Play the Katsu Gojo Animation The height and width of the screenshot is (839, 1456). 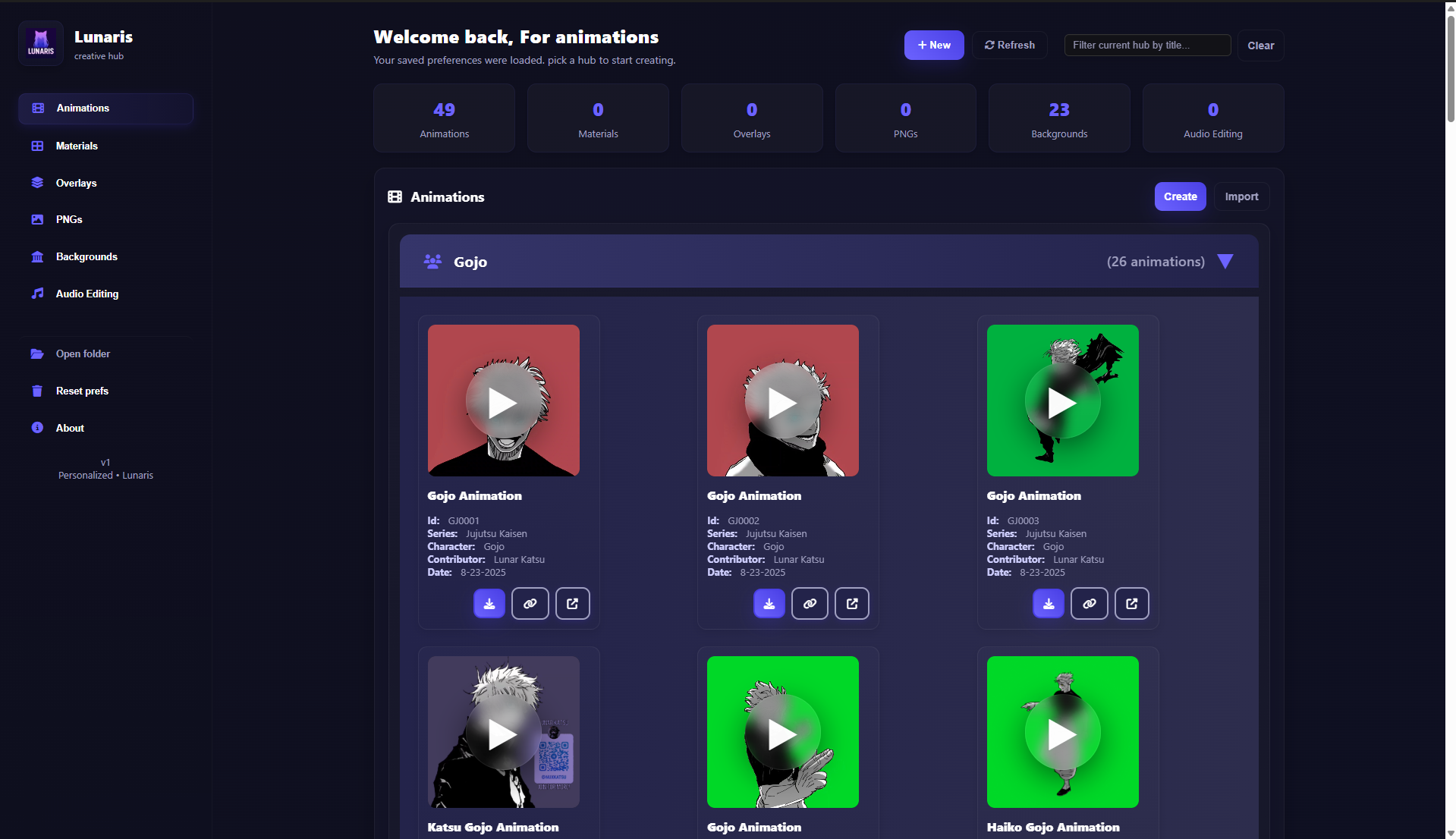[503, 733]
